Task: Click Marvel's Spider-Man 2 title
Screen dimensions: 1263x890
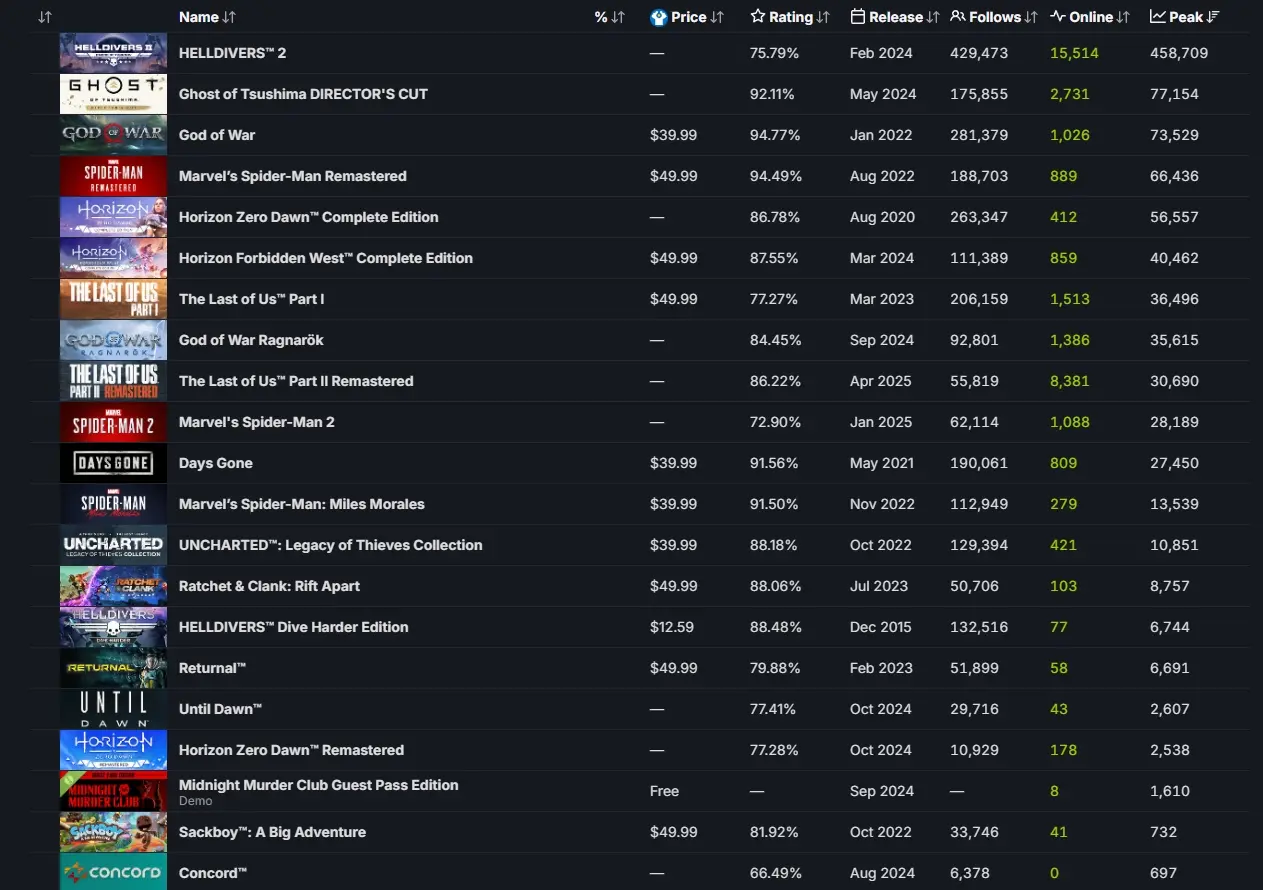Action: (x=256, y=422)
